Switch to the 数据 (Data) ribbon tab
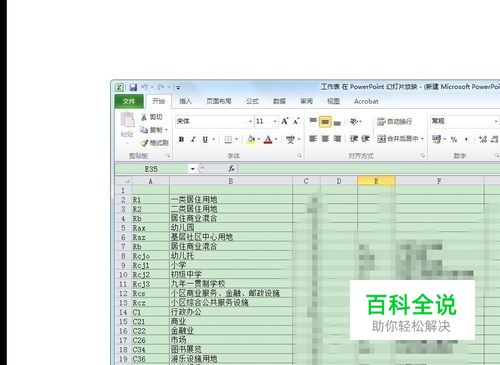The image size is (500, 365). click(279, 101)
